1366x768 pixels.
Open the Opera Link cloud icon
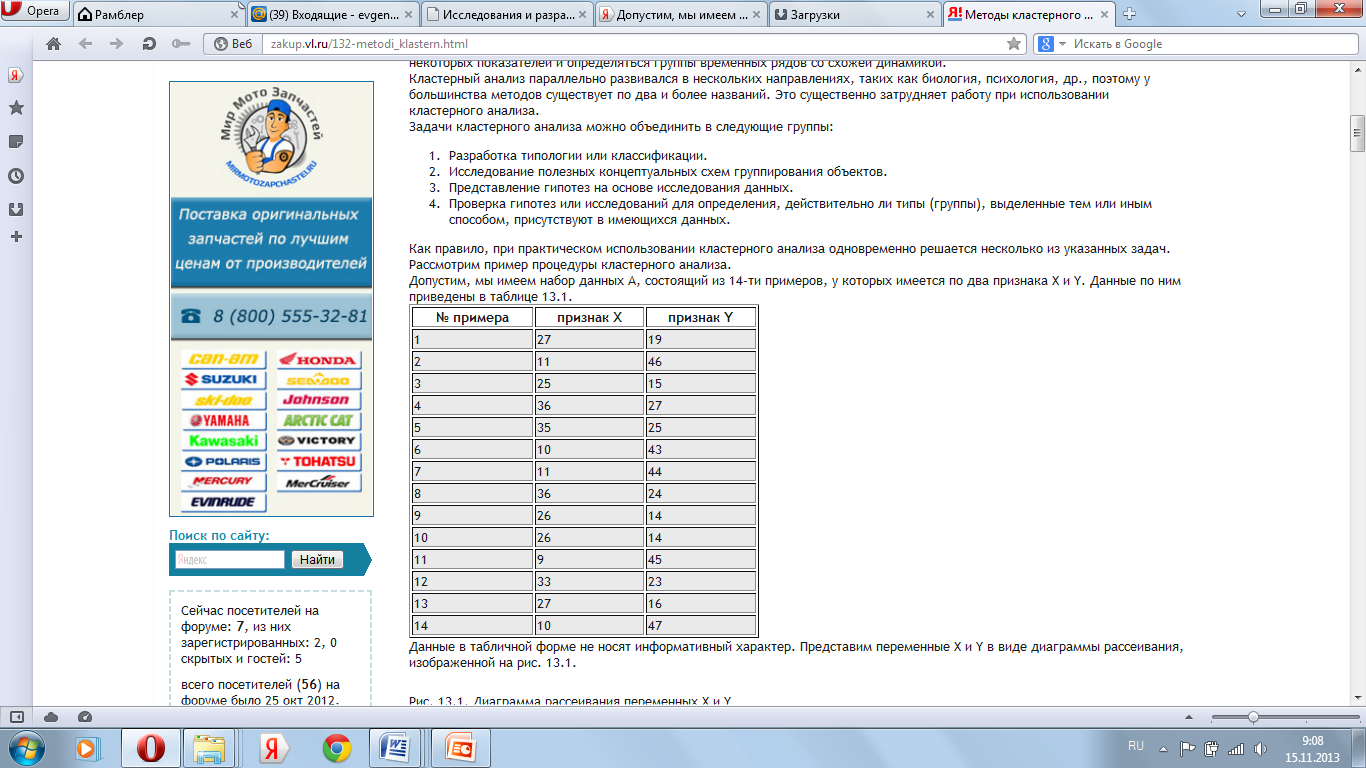[51, 717]
